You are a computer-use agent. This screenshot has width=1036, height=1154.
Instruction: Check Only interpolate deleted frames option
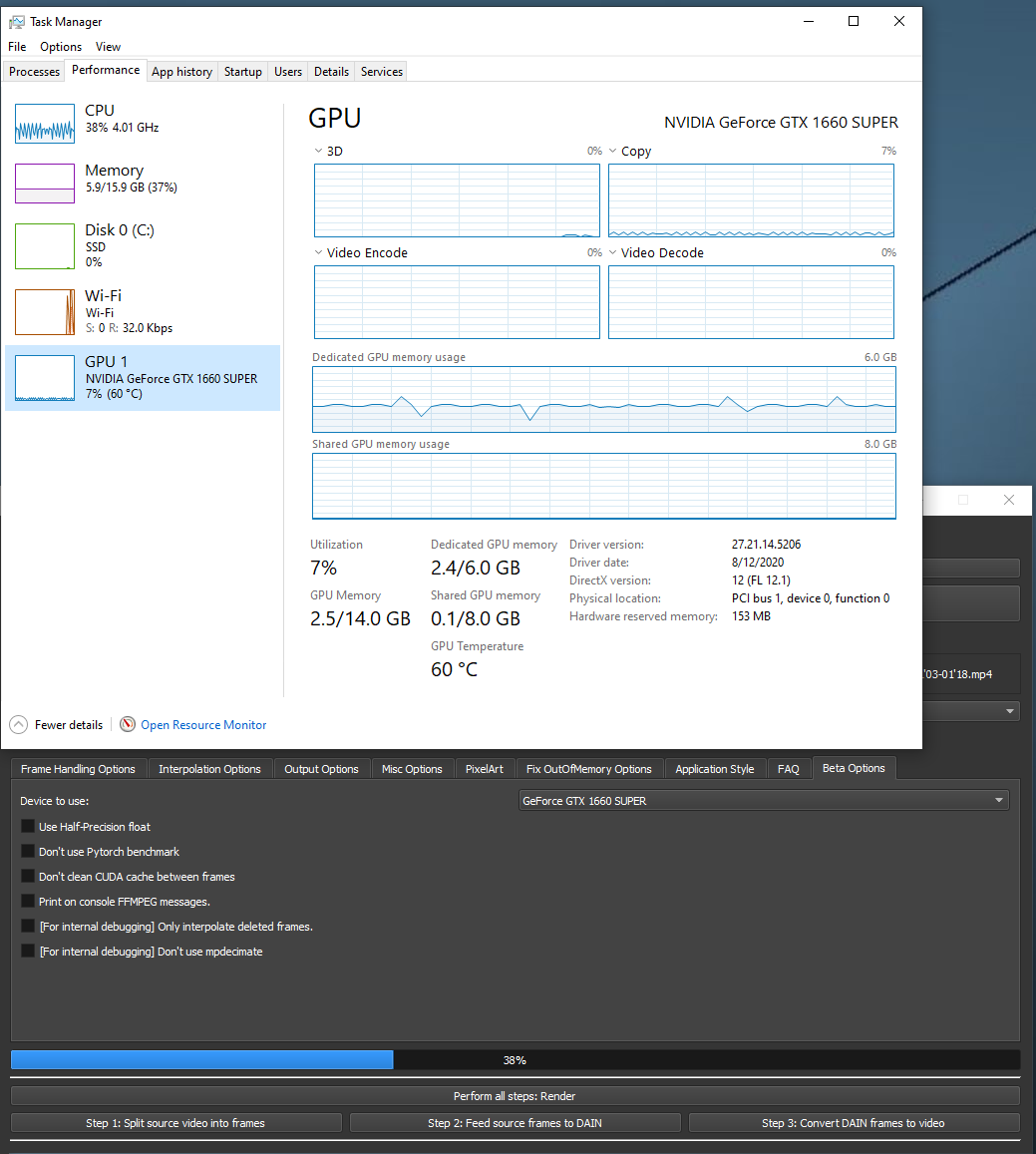click(28, 927)
